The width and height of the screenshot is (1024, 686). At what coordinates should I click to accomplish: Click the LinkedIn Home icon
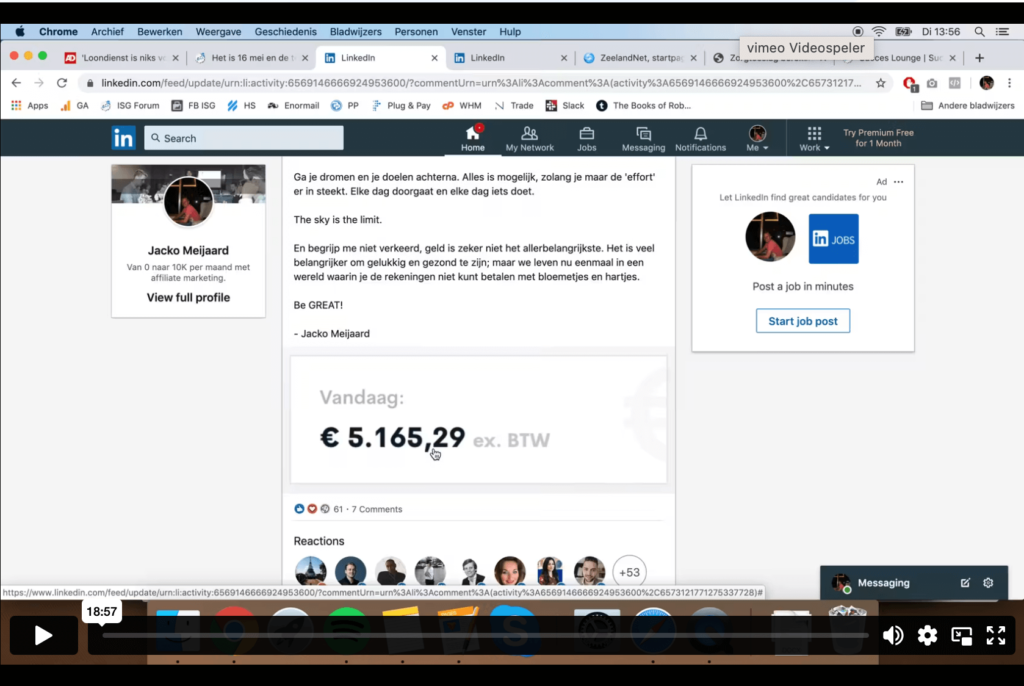[473, 134]
